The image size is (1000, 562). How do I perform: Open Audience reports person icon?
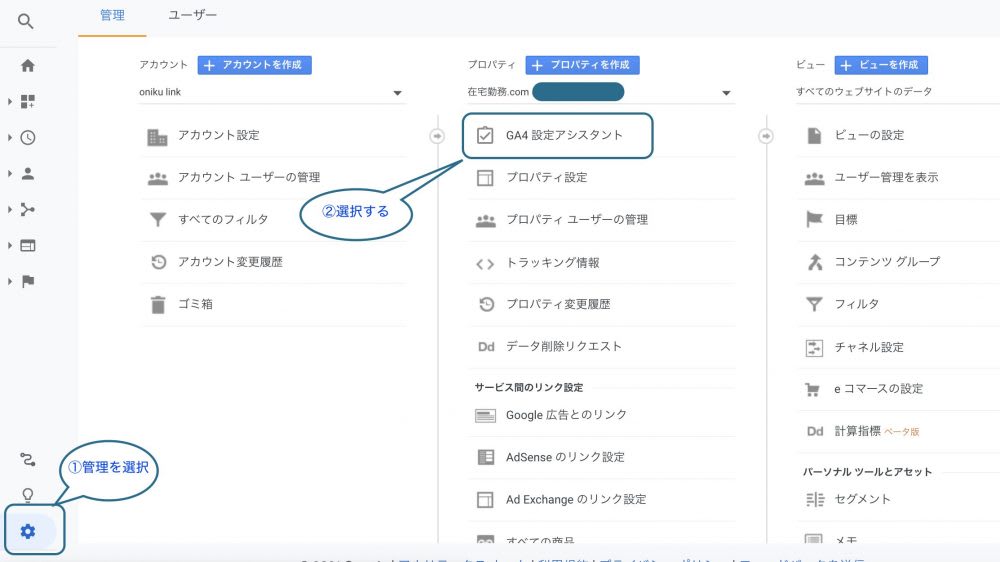click(27, 174)
